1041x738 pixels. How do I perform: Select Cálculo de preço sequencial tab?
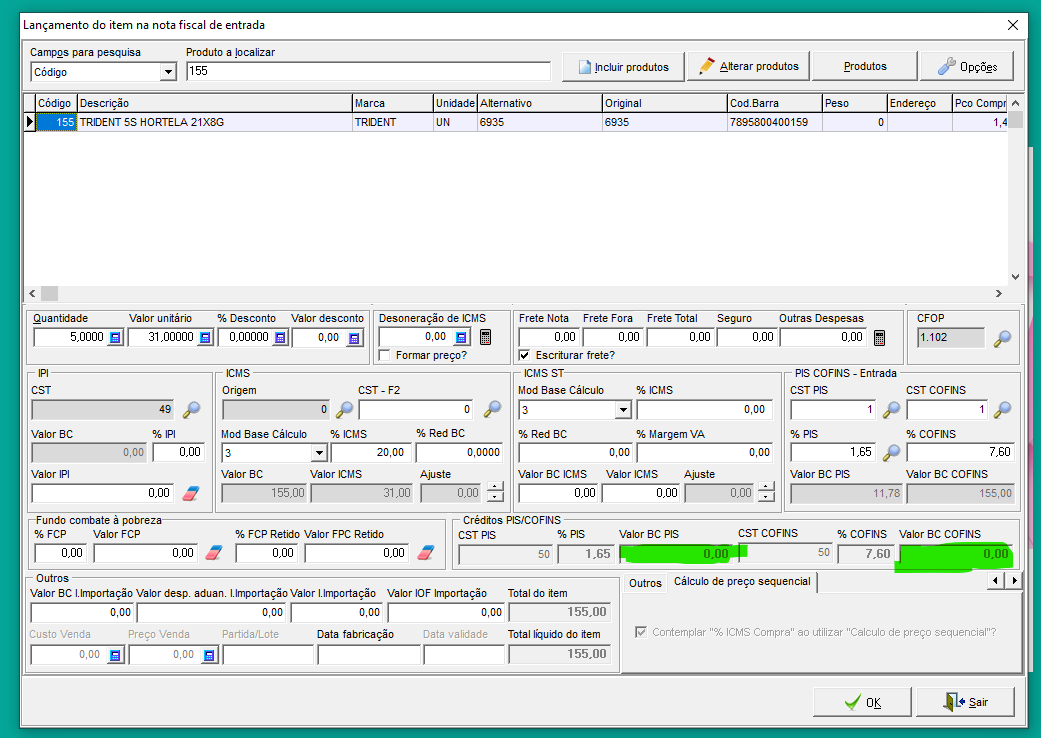click(x=741, y=581)
